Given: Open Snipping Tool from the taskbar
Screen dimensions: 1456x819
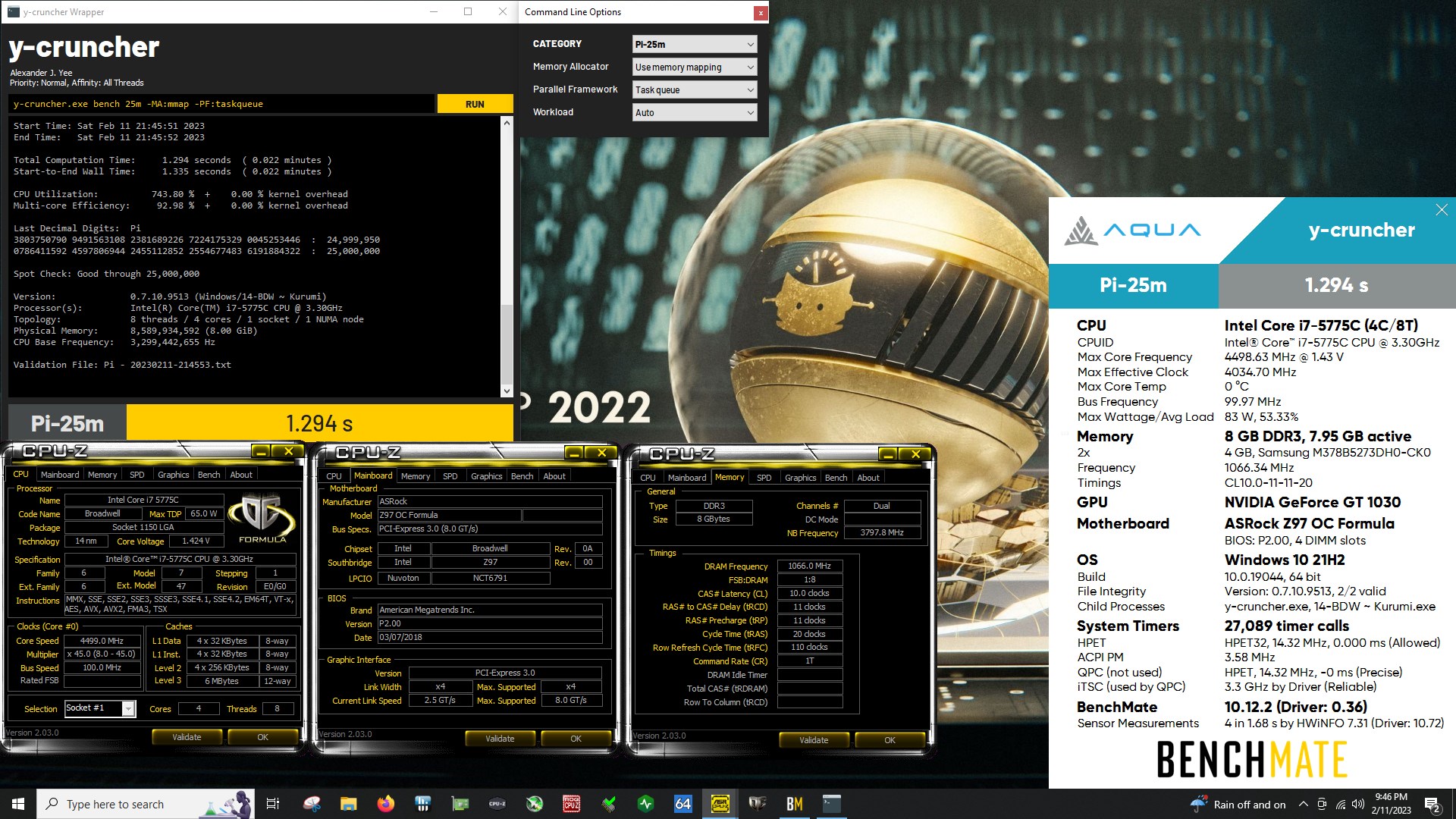Looking at the screenshot, I should [312, 804].
